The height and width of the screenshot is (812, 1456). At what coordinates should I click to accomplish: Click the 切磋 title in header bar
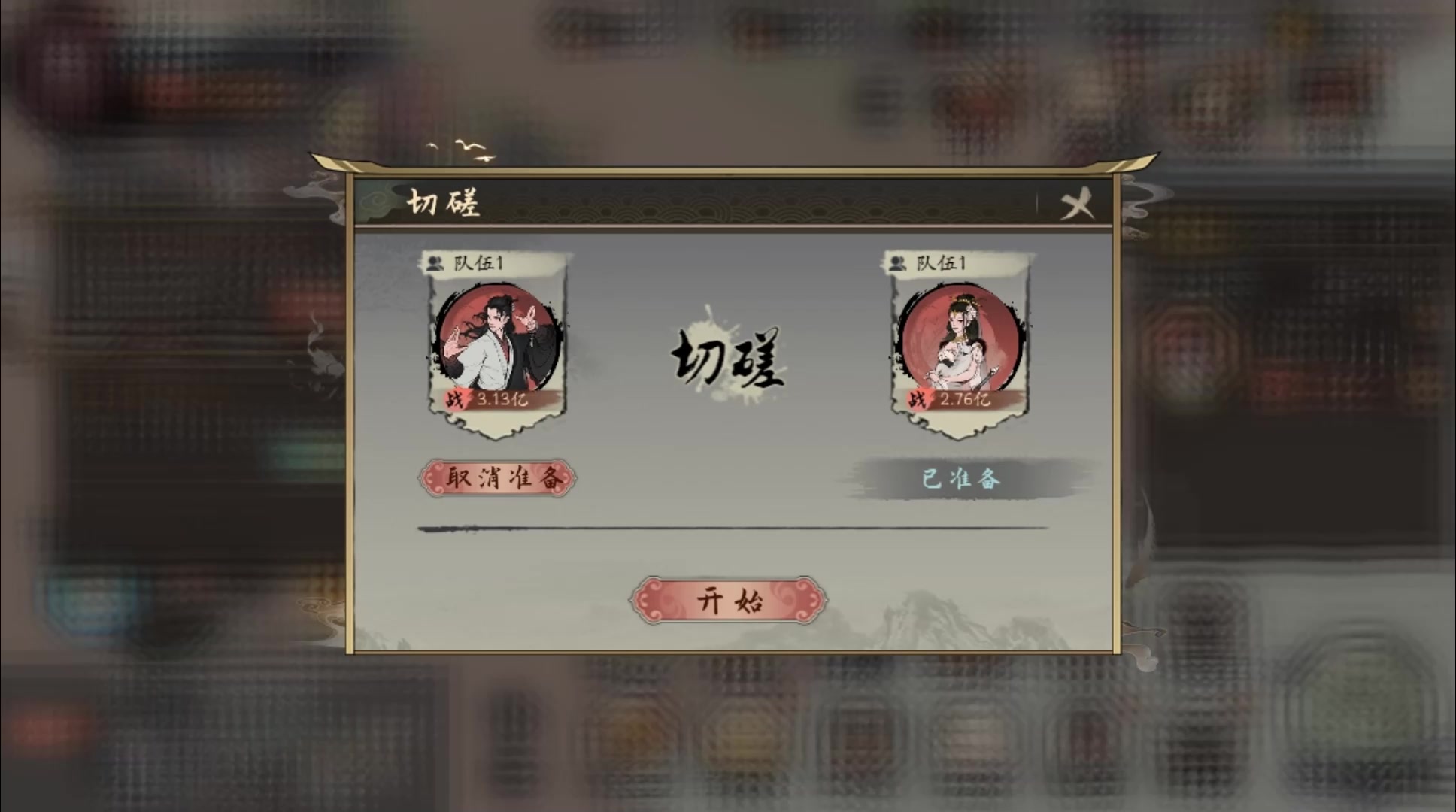click(443, 202)
